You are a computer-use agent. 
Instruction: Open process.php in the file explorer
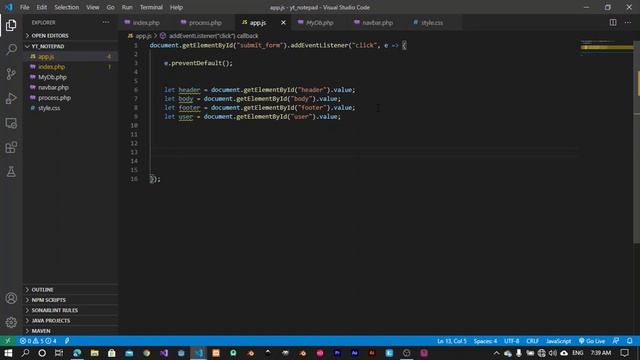point(54,98)
